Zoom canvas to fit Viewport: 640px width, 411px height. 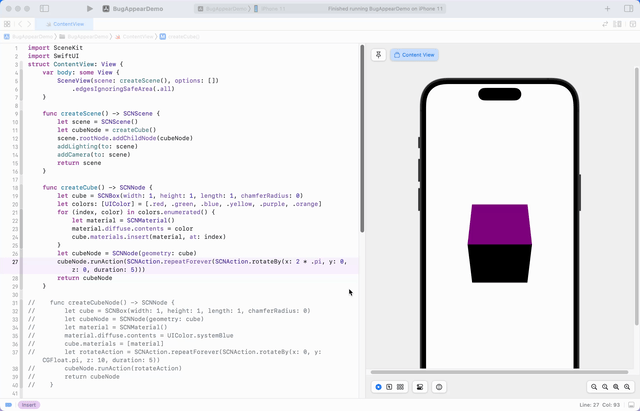[616, 387]
